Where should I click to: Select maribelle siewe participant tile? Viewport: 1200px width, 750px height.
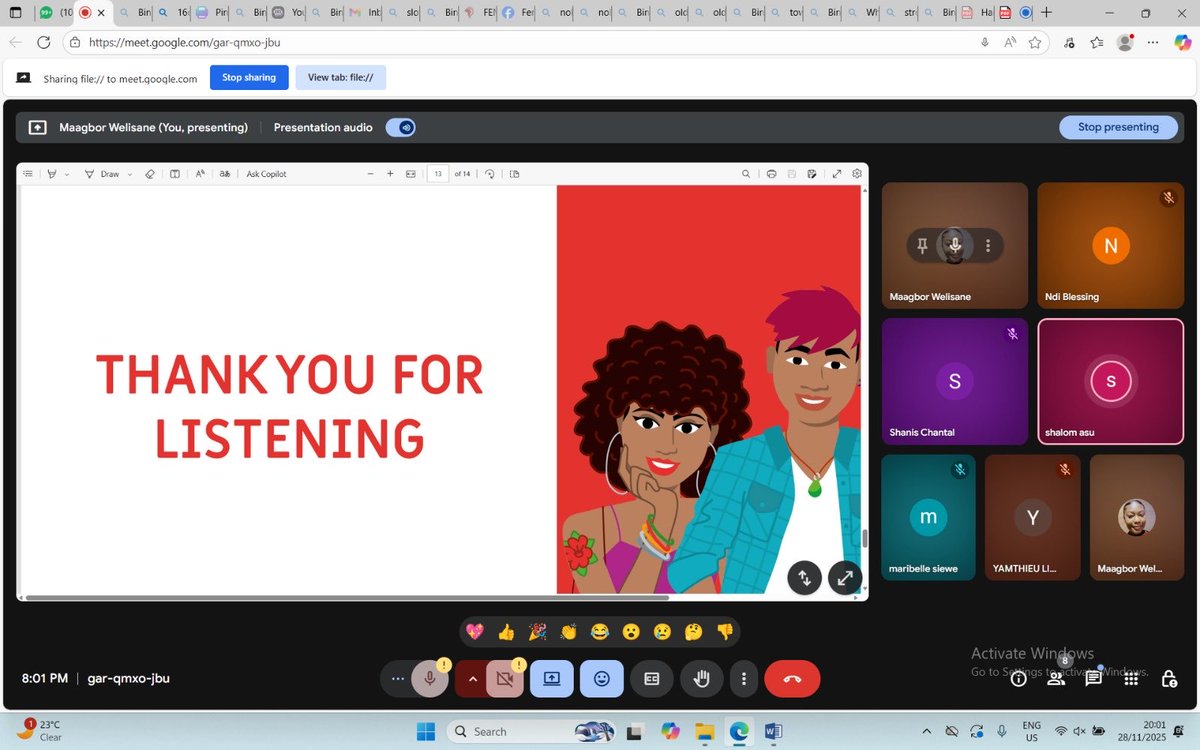[x=929, y=517]
